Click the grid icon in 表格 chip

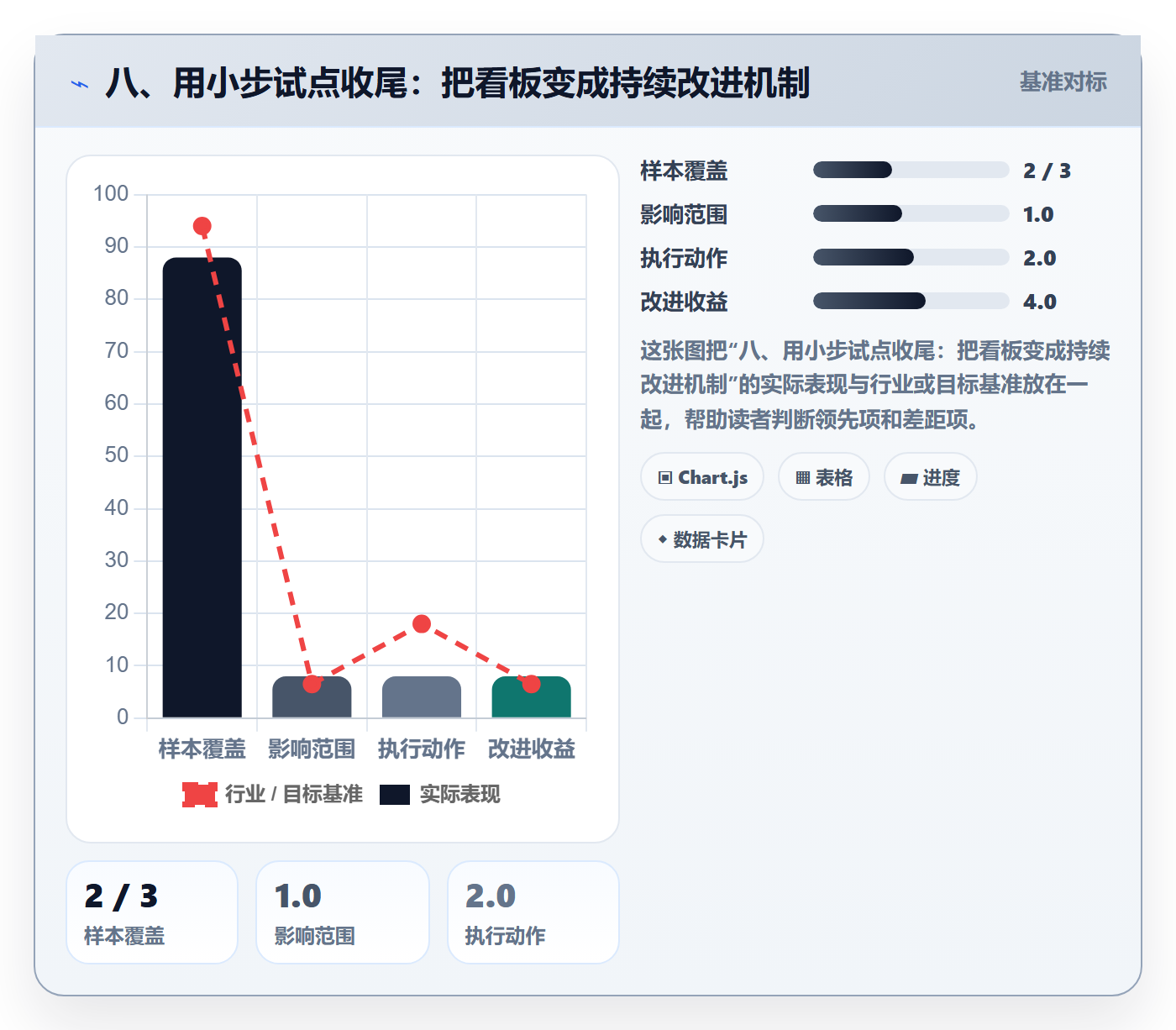803,478
